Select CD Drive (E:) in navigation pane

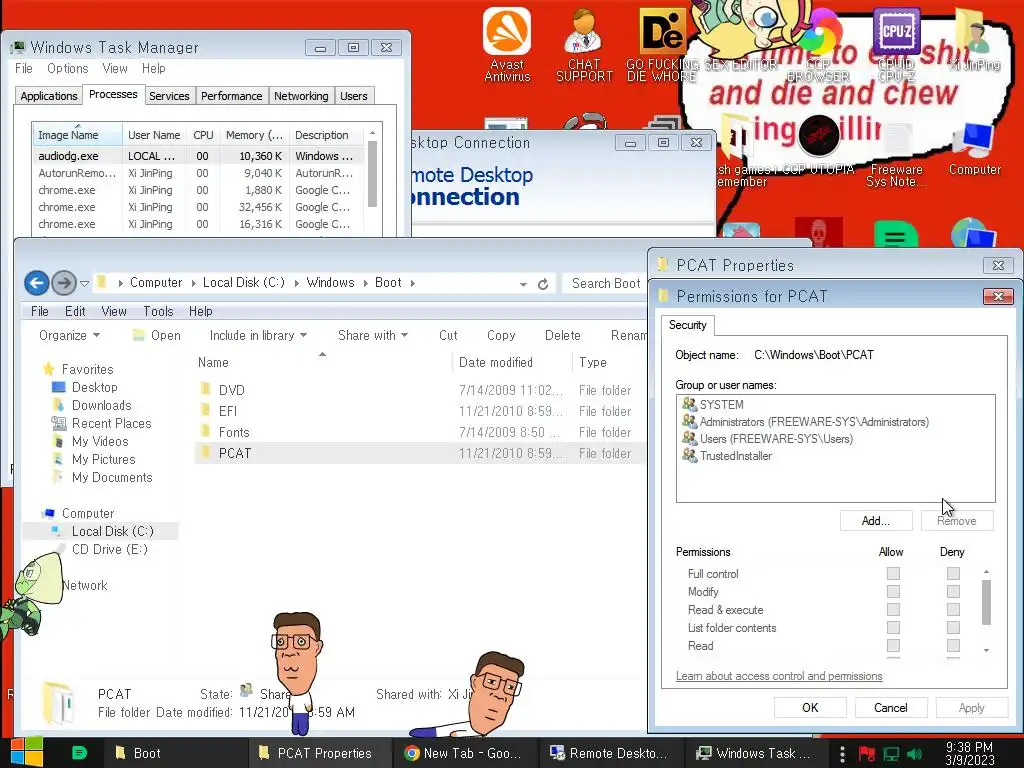(x=109, y=549)
